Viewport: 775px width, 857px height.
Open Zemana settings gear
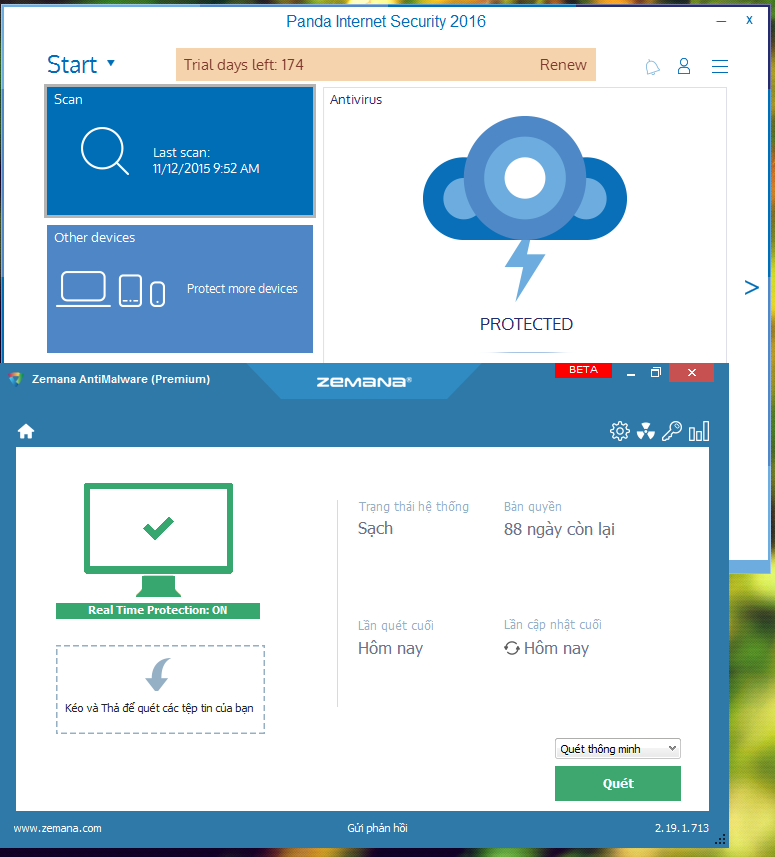point(619,431)
